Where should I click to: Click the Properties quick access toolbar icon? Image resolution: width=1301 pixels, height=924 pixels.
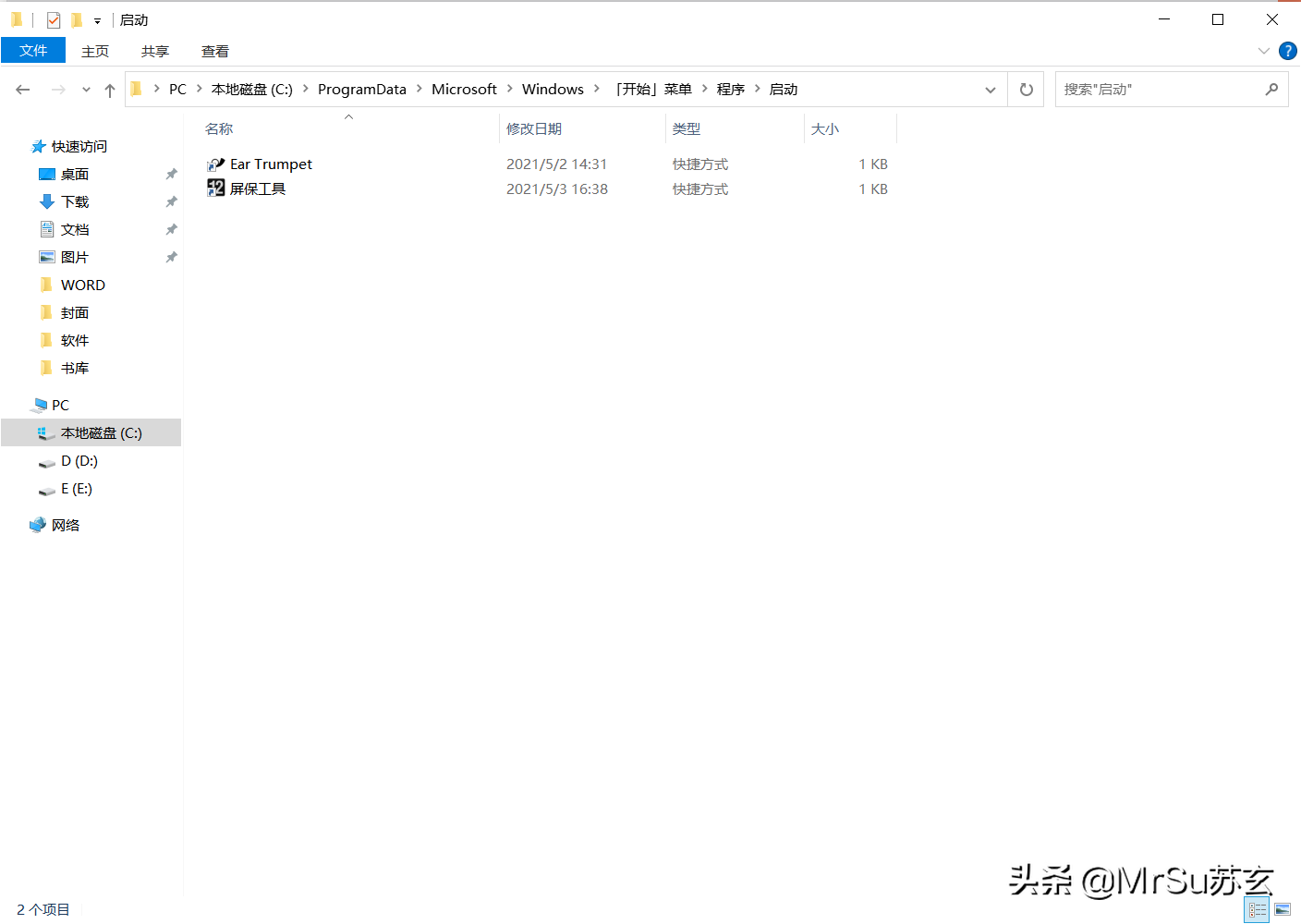(x=54, y=19)
